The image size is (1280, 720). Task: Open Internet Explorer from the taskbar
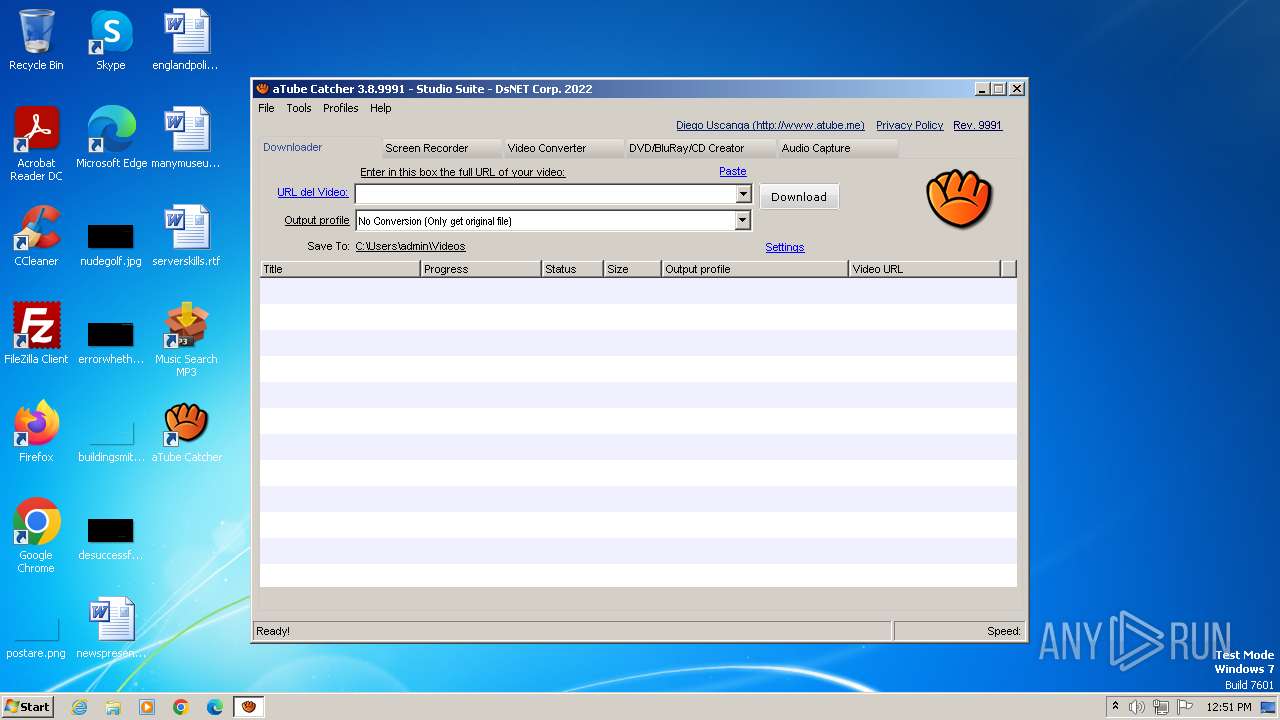coord(79,707)
